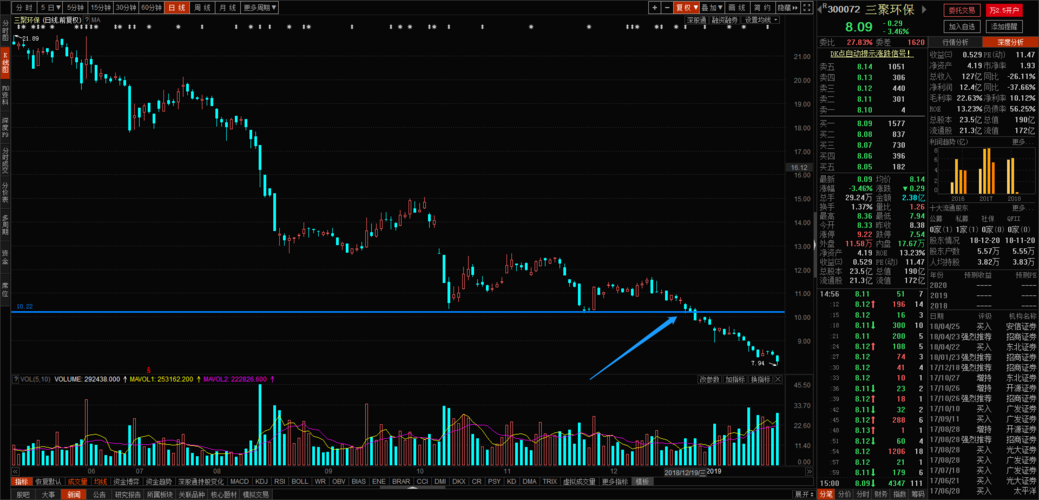This screenshot has width=1039, height=500.
Task: Zoom in the chart with plus button
Action: point(654,7)
